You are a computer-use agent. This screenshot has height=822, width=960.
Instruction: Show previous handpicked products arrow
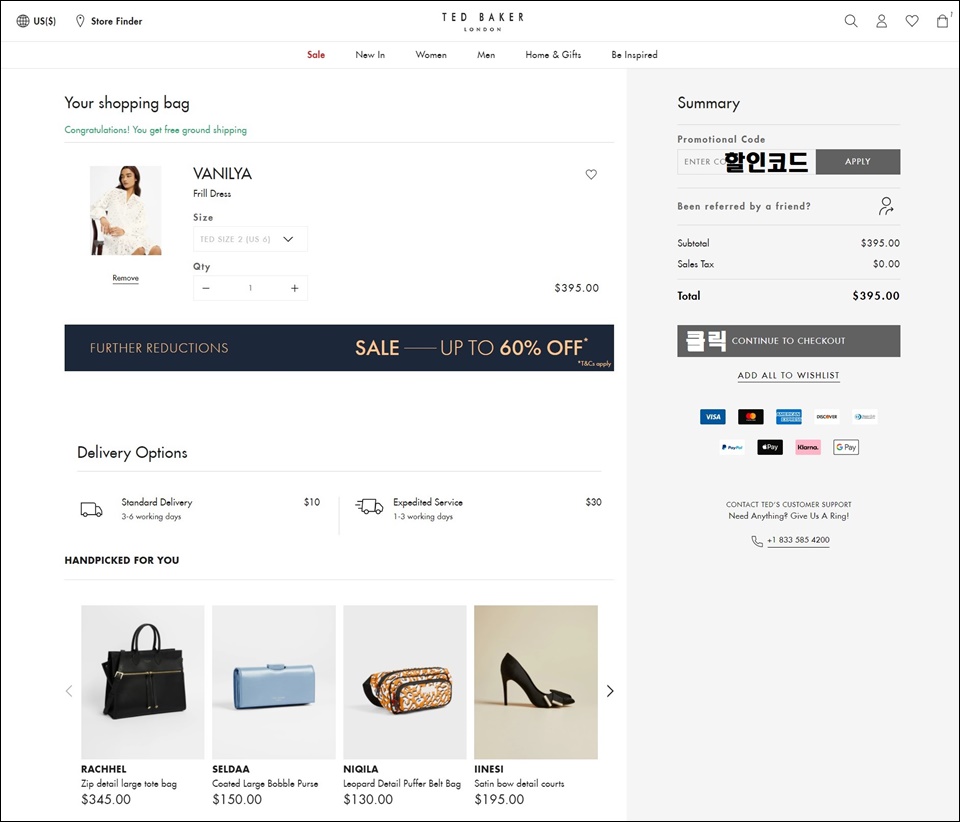[69, 691]
